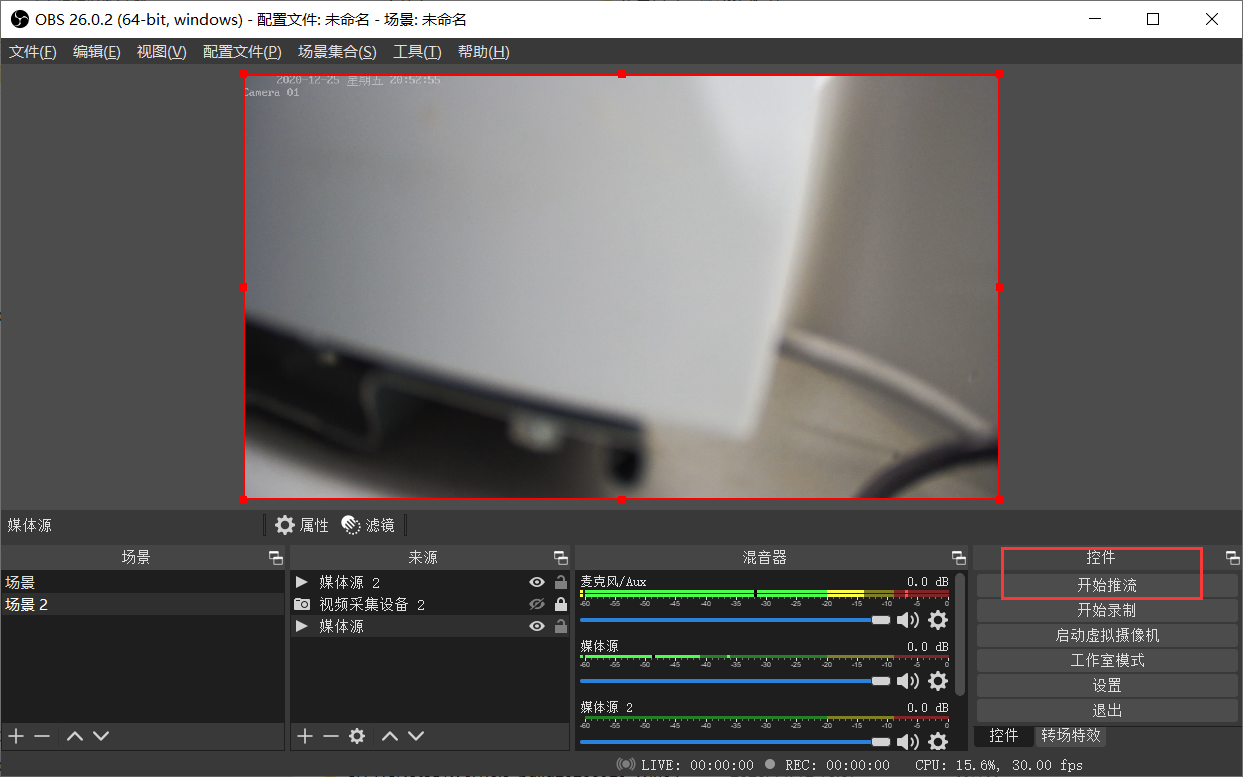The width and height of the screenshot is (1243, 777).
Task: Click the 开始推流 button
Action: tap(1106, 585)
